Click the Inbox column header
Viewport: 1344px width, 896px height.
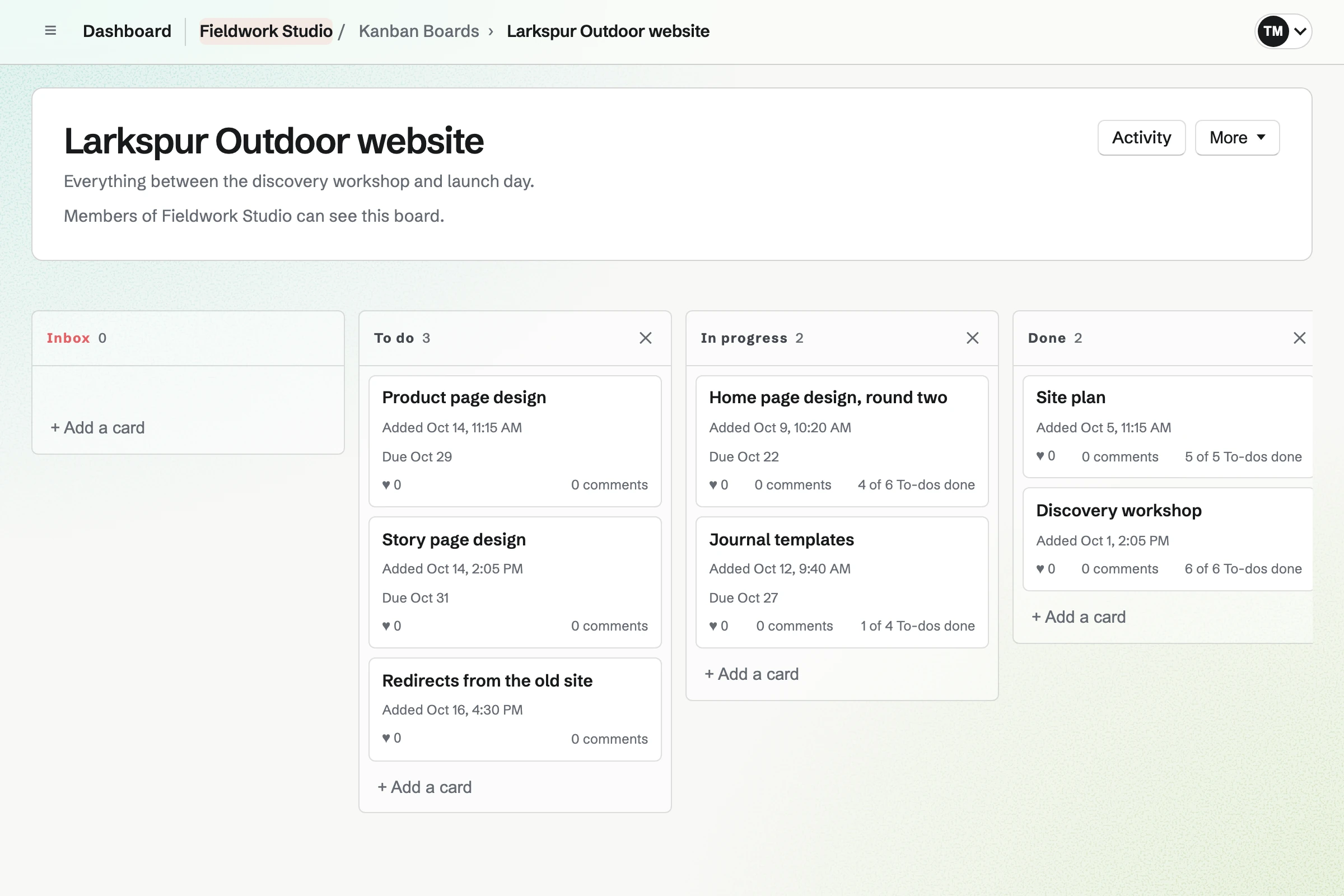click(x=68, y=338)
